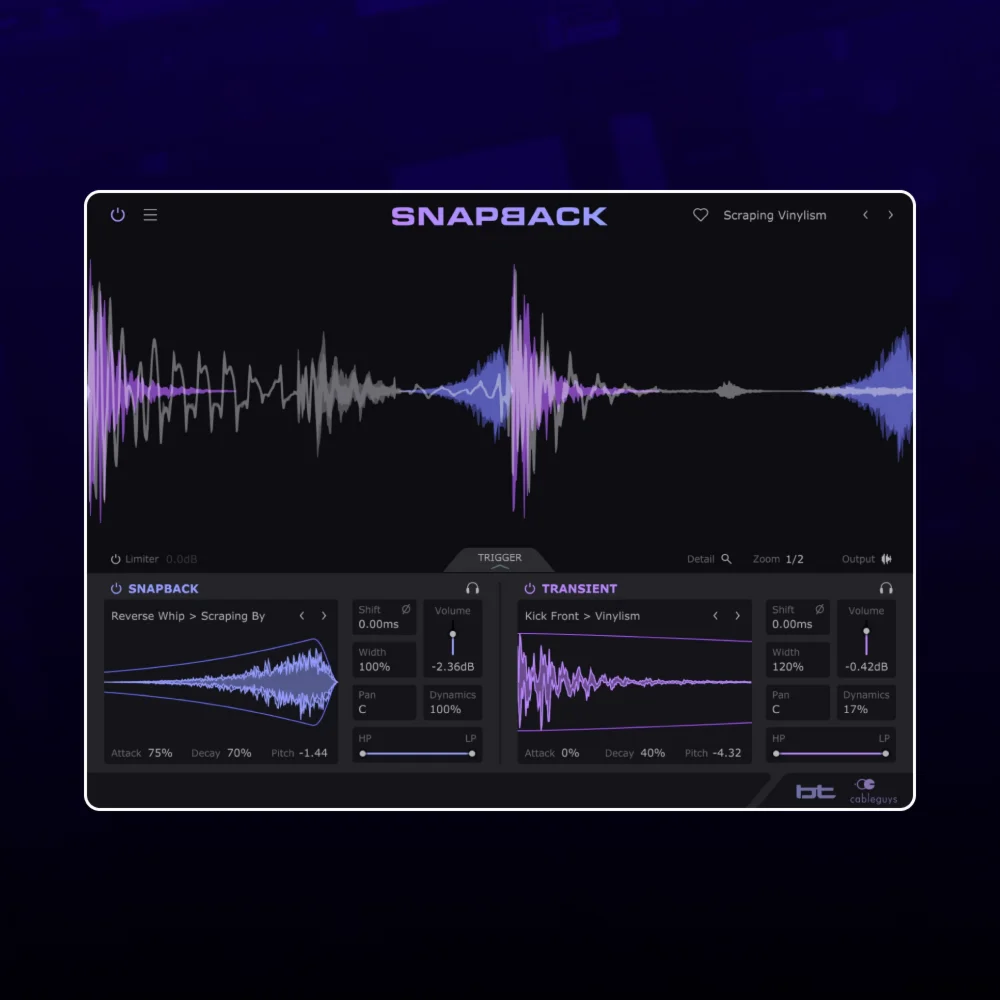Click the Detail magnifier icon
The width and height of the screenshot is (1000, 1000).
[726, 559]
